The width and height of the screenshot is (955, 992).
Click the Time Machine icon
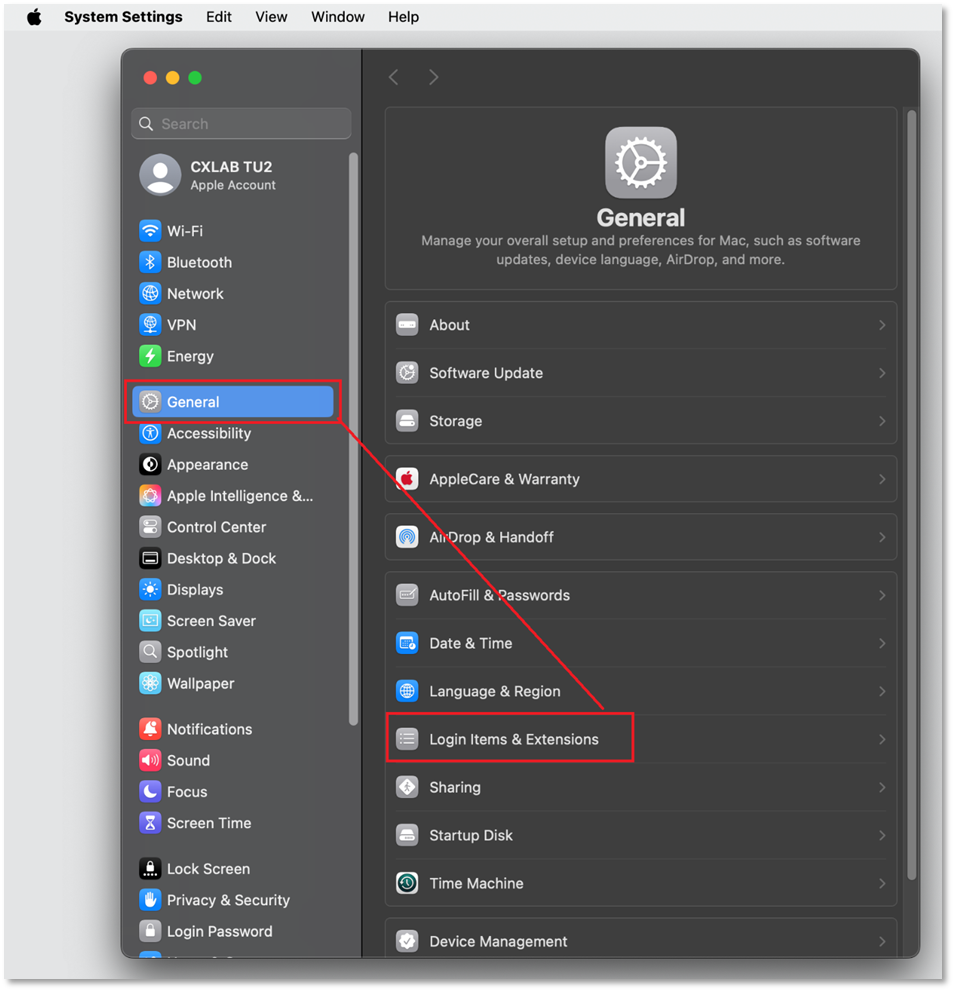(407, 883)
